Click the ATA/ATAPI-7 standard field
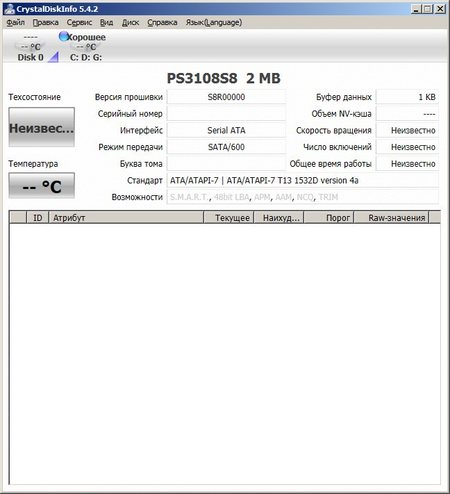This screenshot has height=494, width=450. point(303,180)
